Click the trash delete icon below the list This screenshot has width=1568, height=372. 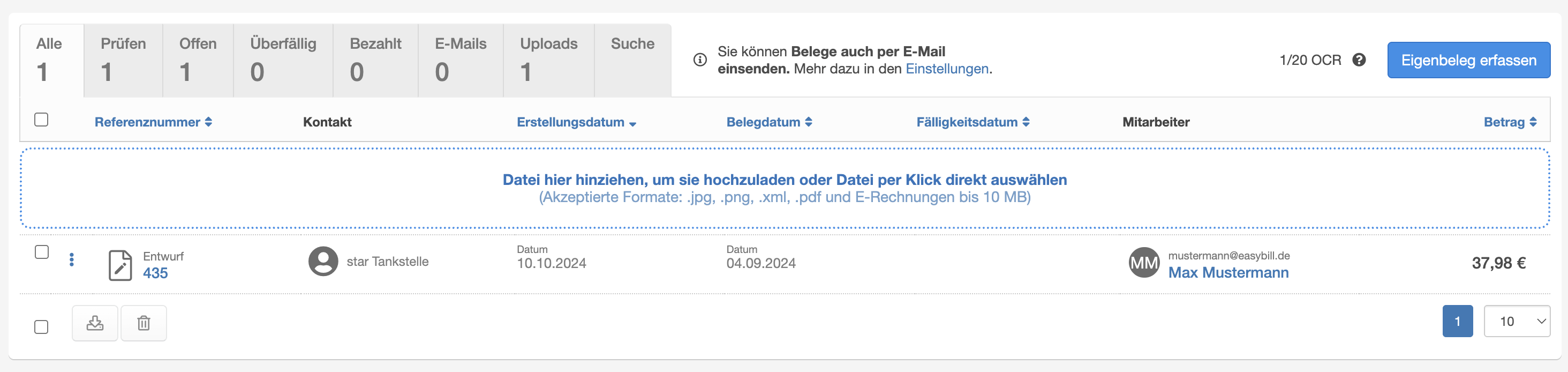pos(144,323)
